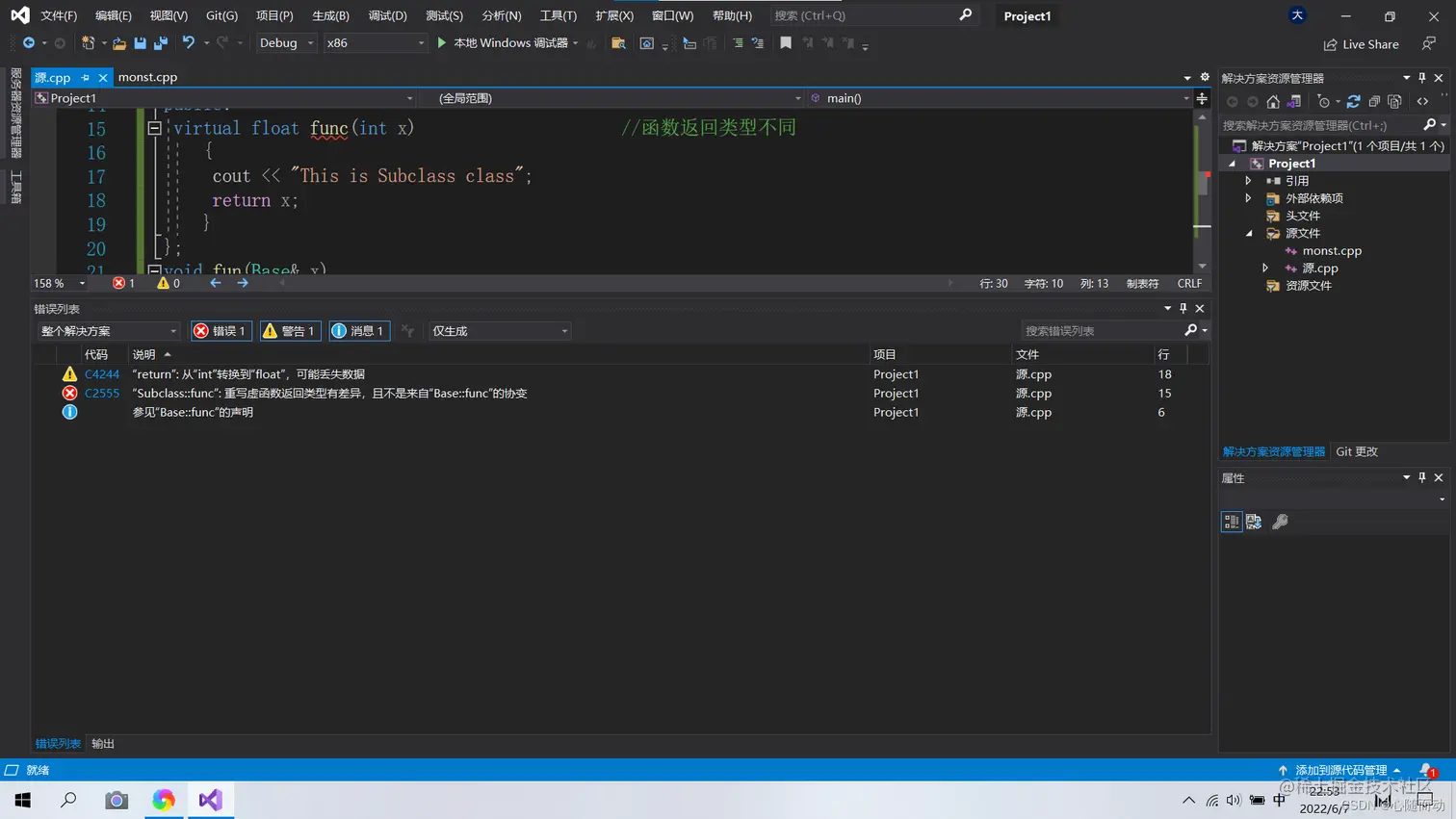Pin the 源.cpp tab

pos(85,78)
